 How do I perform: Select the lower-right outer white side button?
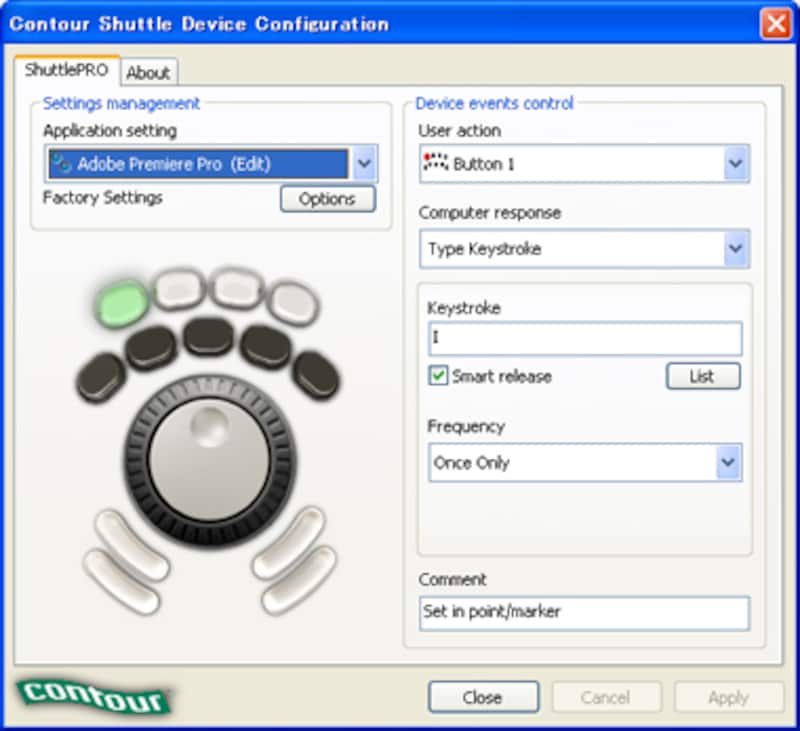pyautogui.click(x=298, y=582)
